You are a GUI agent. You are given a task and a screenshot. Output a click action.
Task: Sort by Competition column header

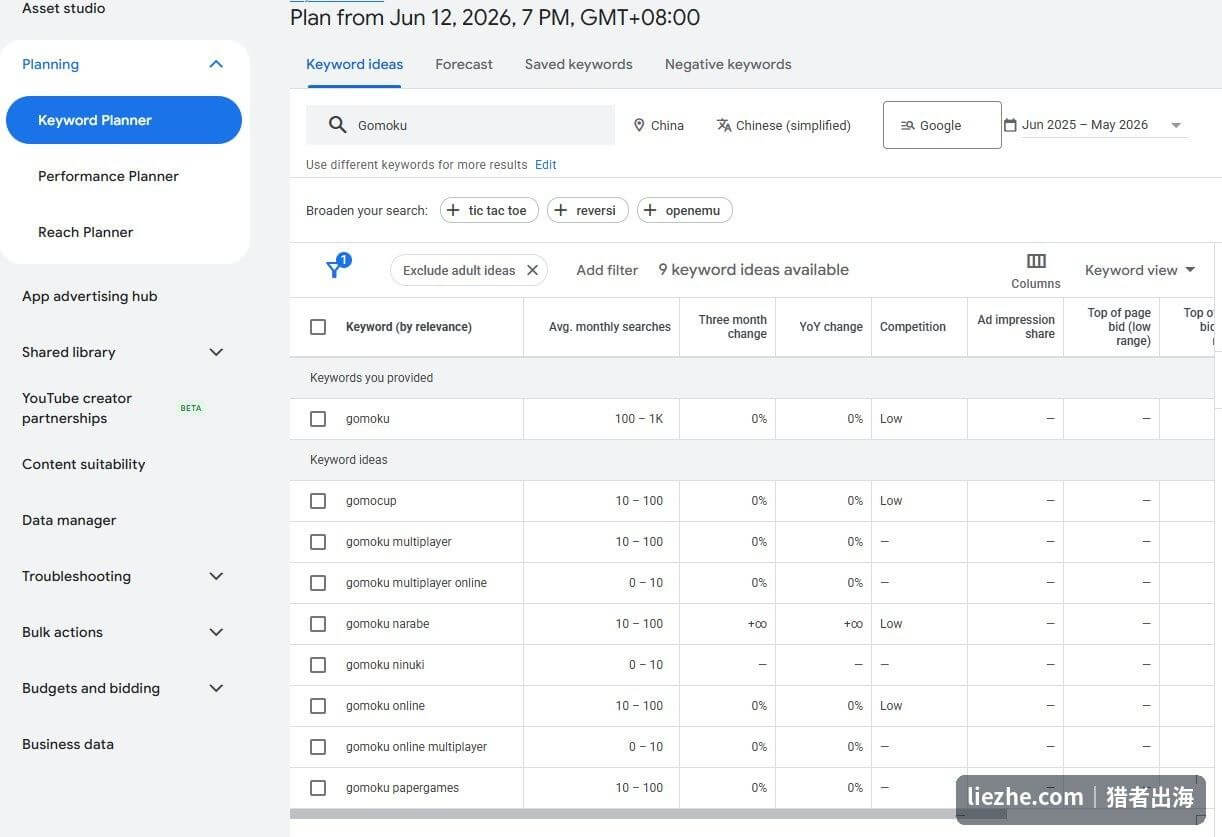click(x=912, y=327)
